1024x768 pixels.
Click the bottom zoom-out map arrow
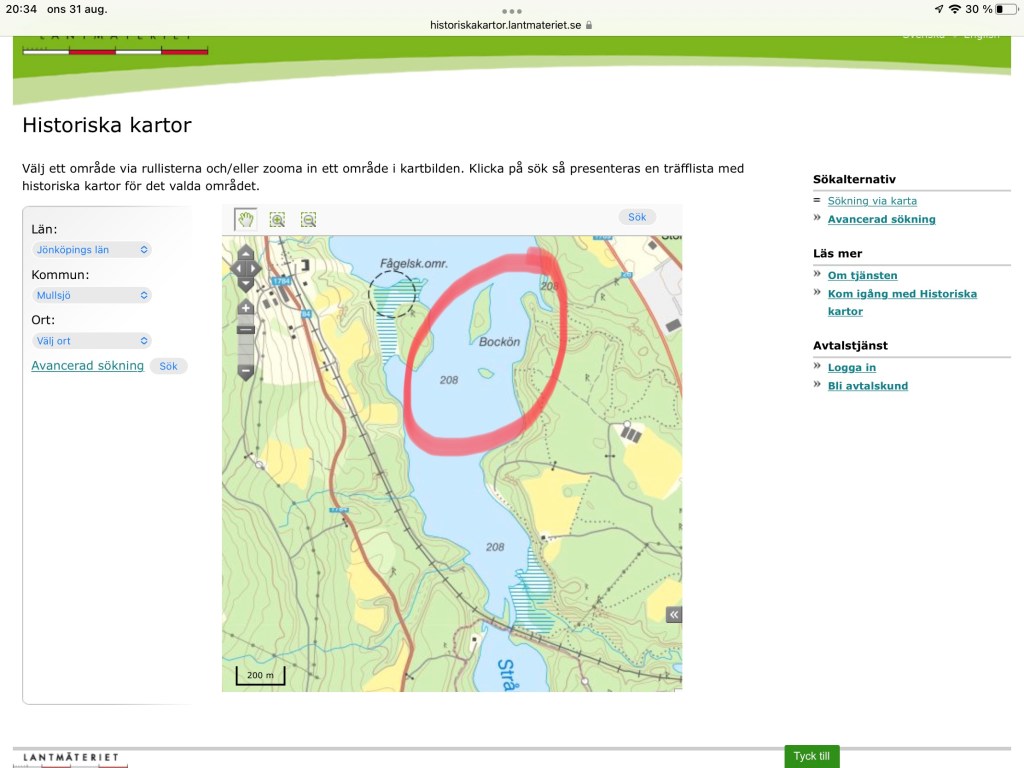(x=246, y=372)
